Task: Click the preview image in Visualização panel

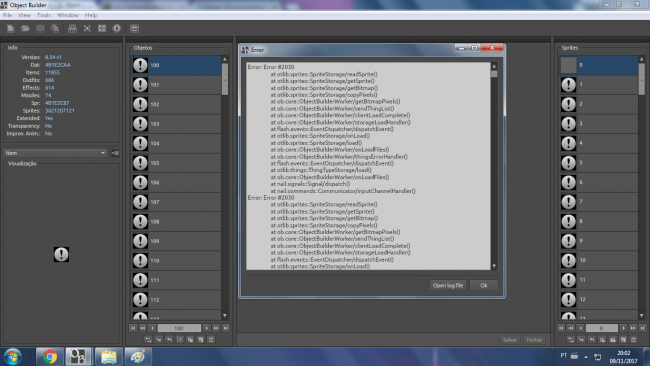Action: 61,254
